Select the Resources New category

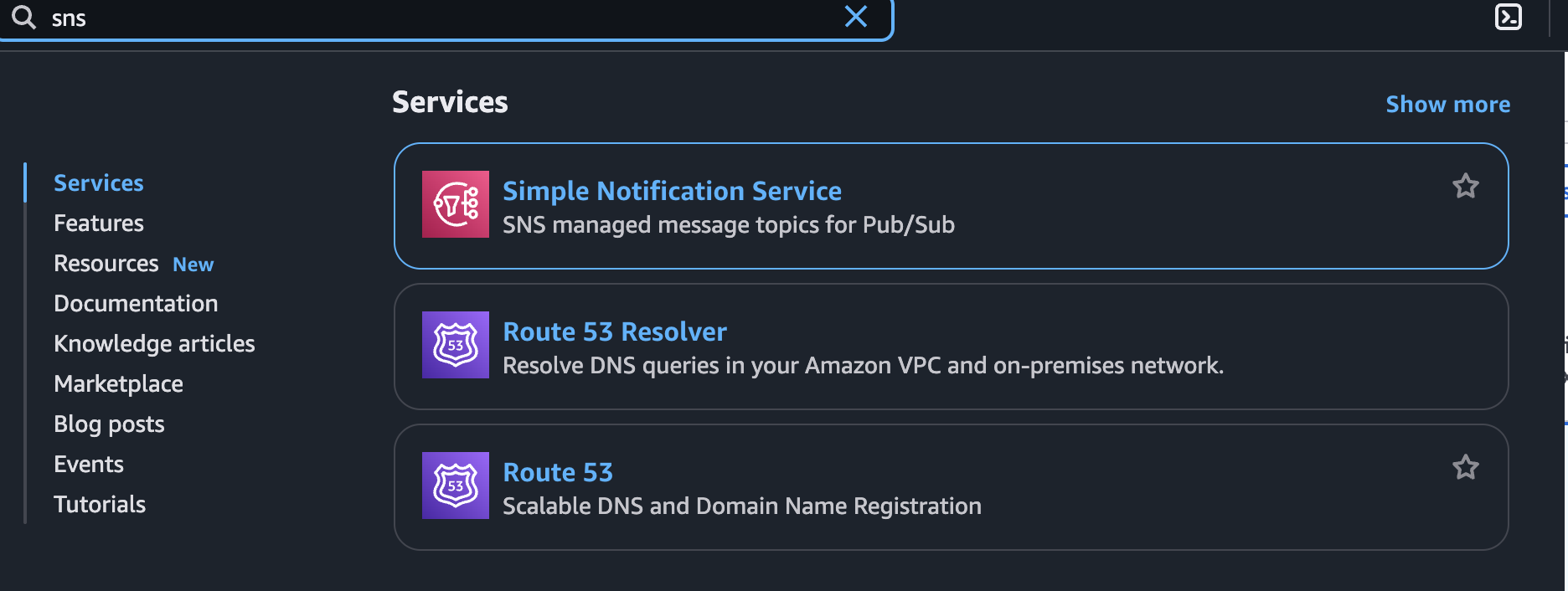click(x=134, y=263)
